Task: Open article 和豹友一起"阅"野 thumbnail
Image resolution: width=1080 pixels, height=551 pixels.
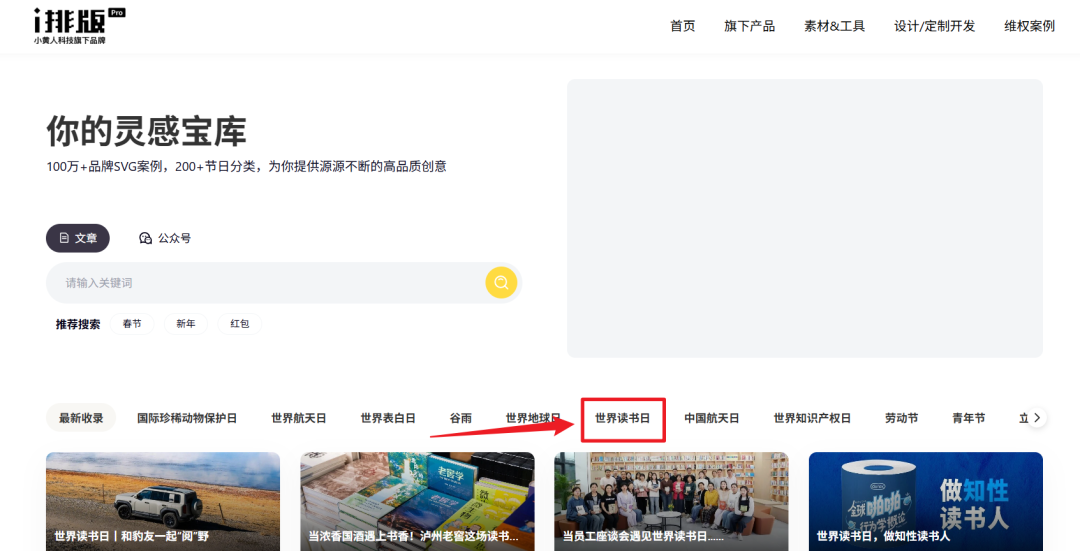Action: (x=163, y=501)
